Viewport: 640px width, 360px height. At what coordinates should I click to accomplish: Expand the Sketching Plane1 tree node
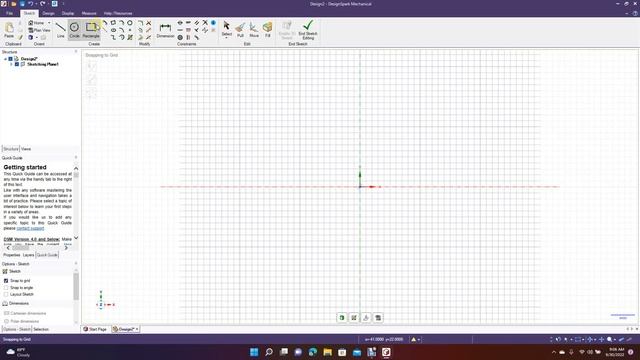tap(11, 64)
